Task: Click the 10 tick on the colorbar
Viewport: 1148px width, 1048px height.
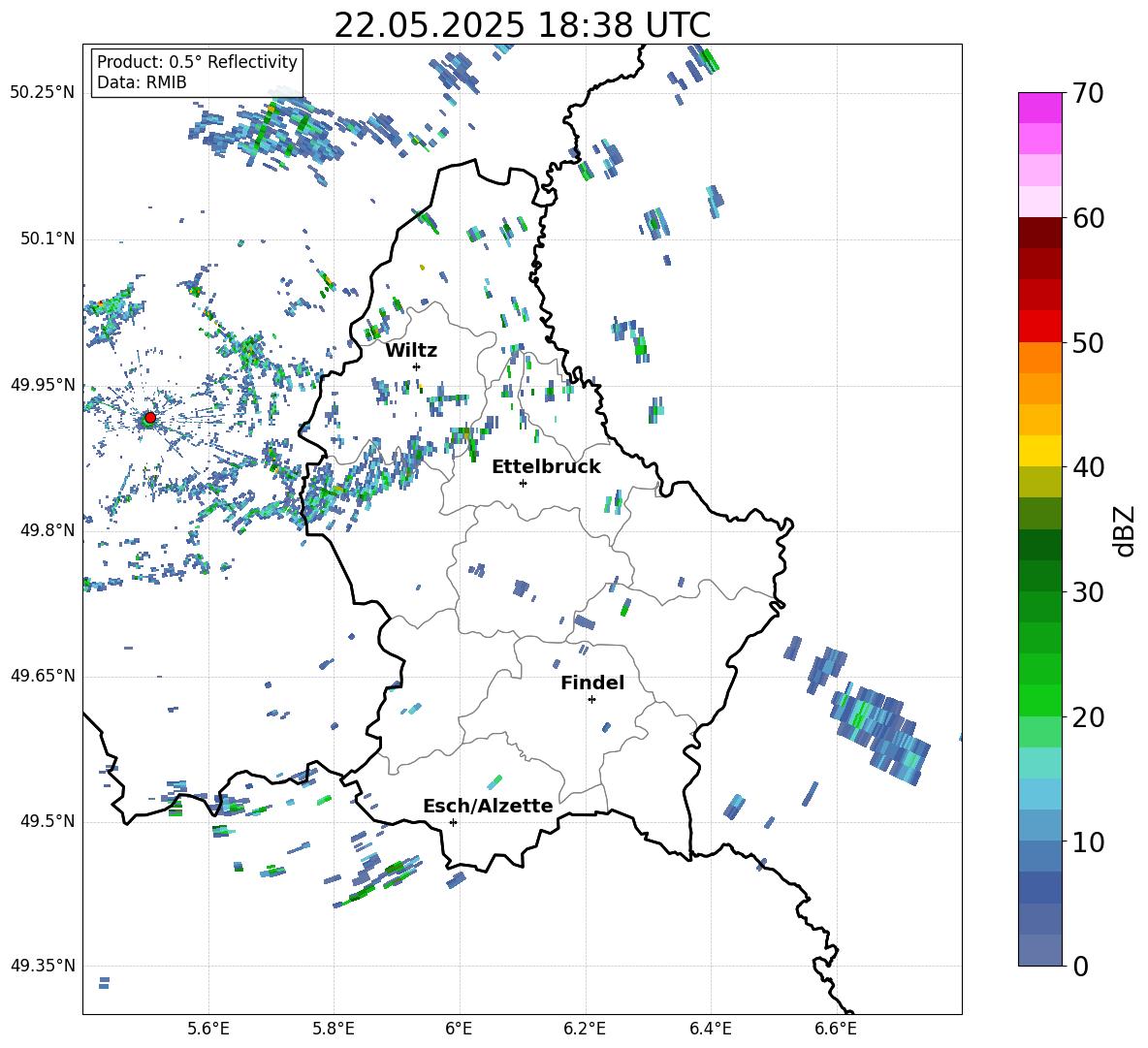Action: pyautogui.click(x=1088, y=842)
